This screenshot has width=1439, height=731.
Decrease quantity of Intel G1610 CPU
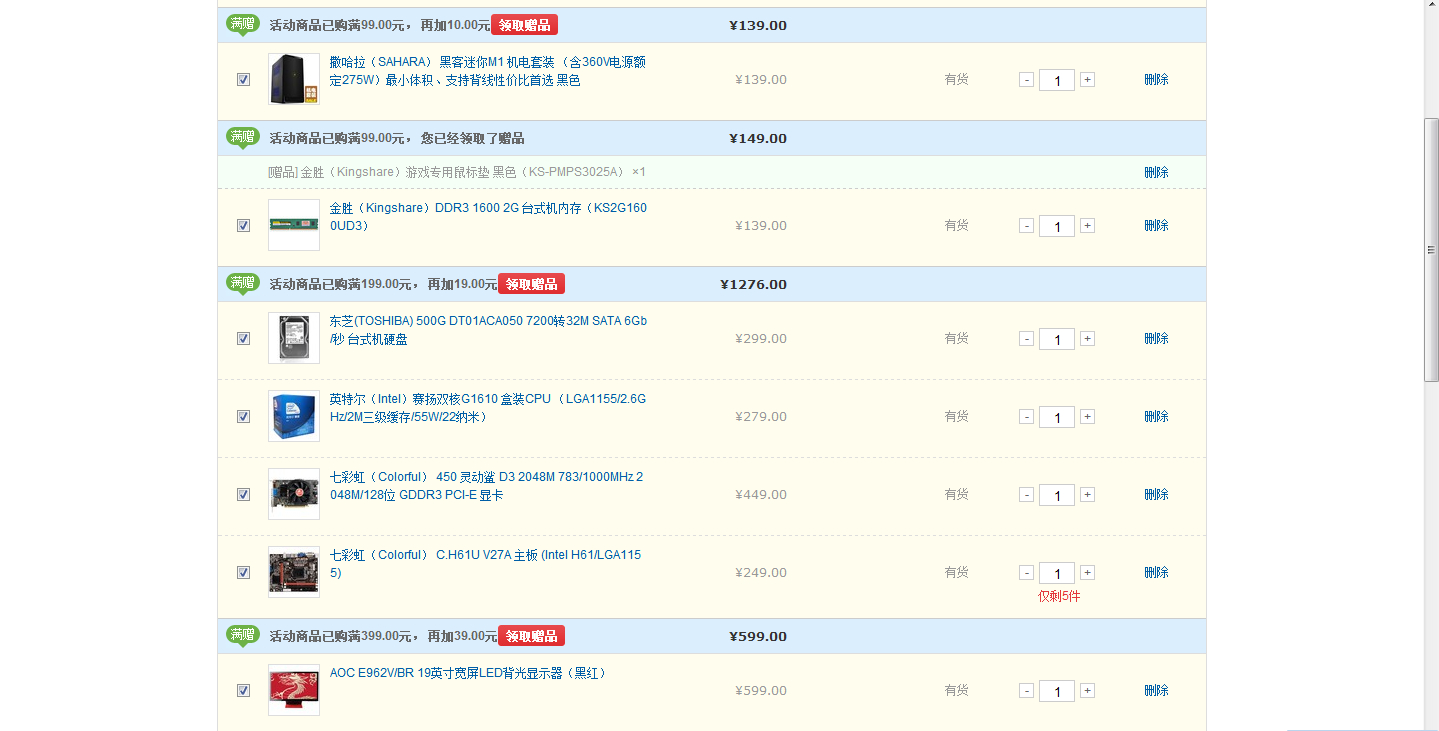[x=1026, y=417]
